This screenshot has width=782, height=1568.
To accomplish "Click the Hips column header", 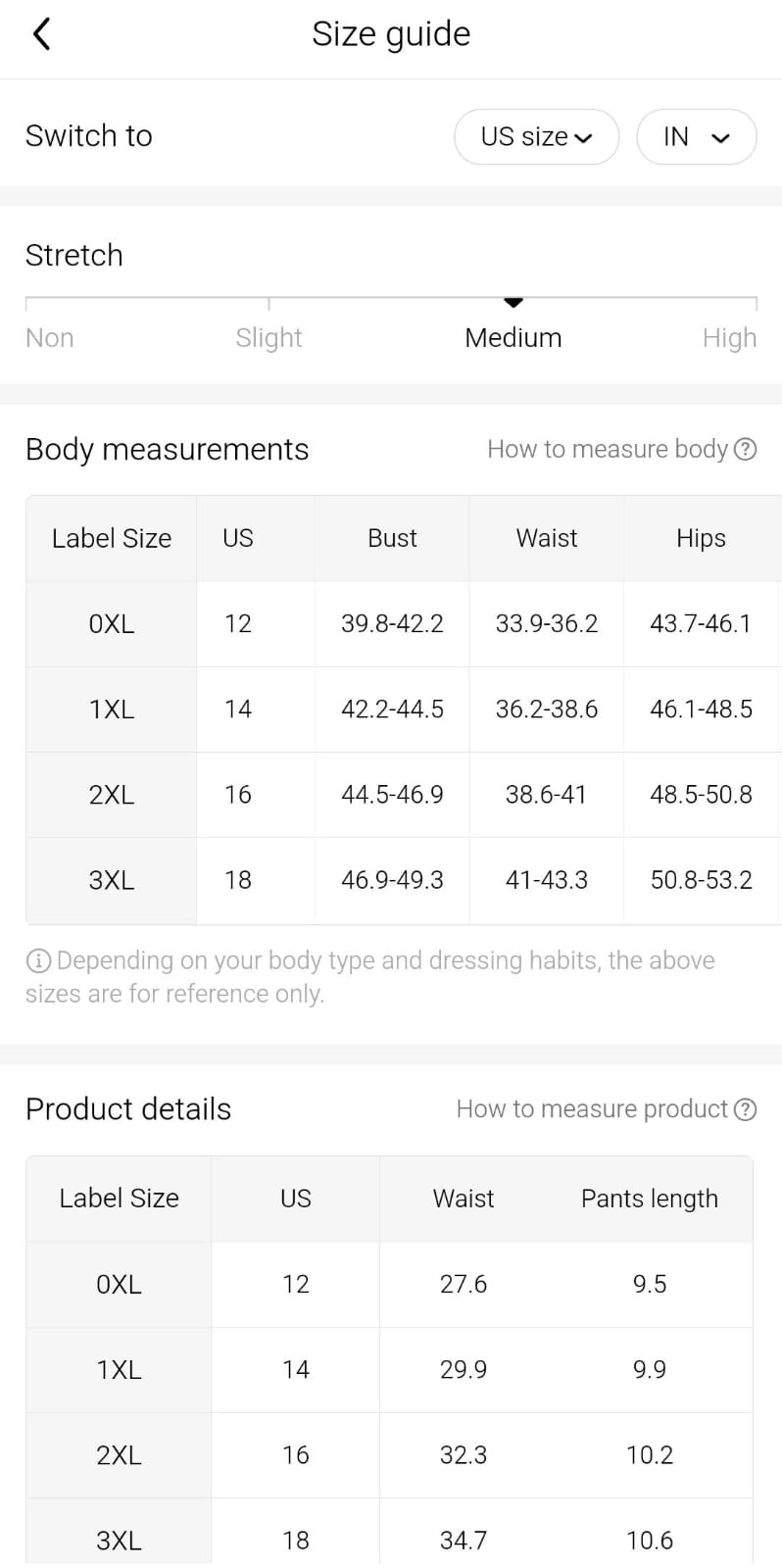I will tap(701, 538).
